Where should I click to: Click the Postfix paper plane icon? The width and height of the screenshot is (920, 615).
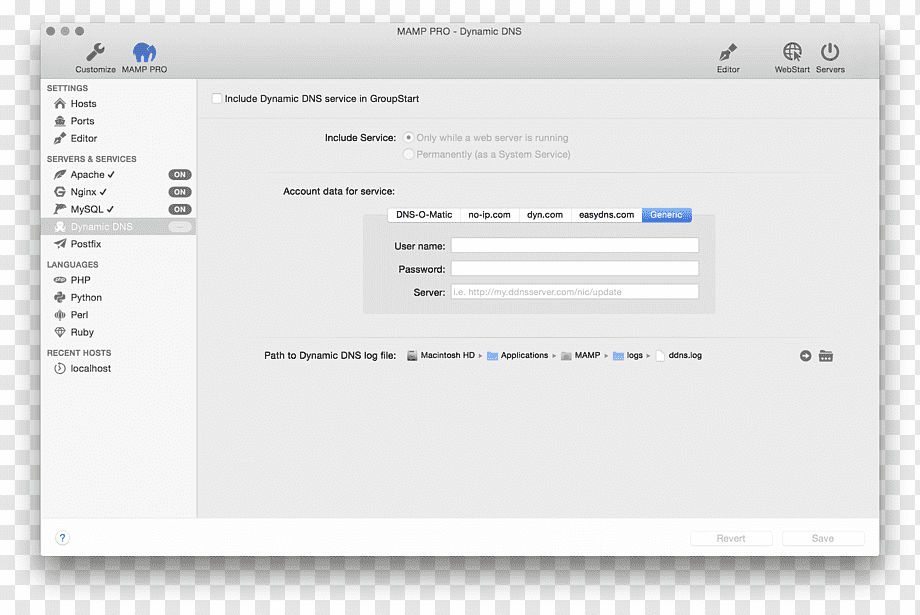pos(60,244)
